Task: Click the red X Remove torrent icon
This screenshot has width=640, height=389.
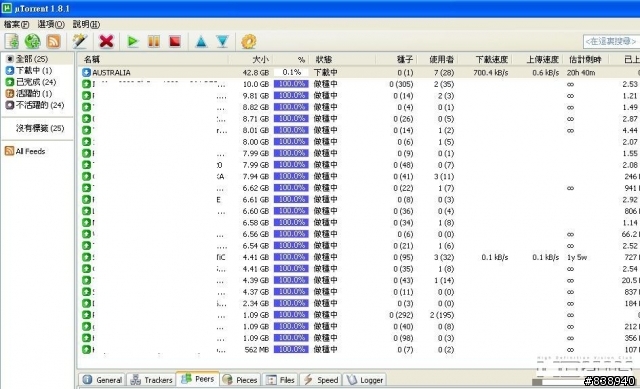Action: (106, 41)
